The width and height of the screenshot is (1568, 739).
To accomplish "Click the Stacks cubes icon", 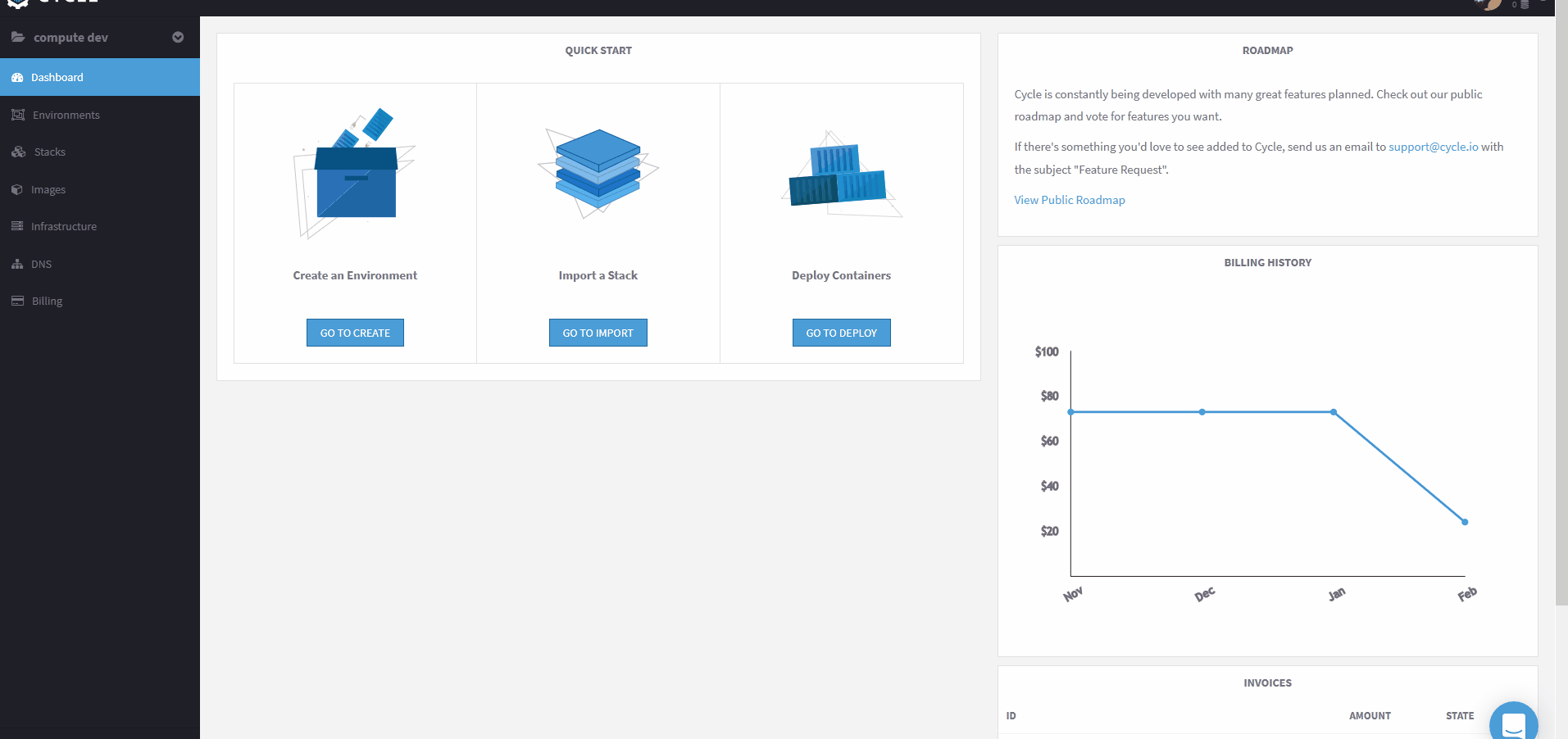I will (x=19, y=152).
